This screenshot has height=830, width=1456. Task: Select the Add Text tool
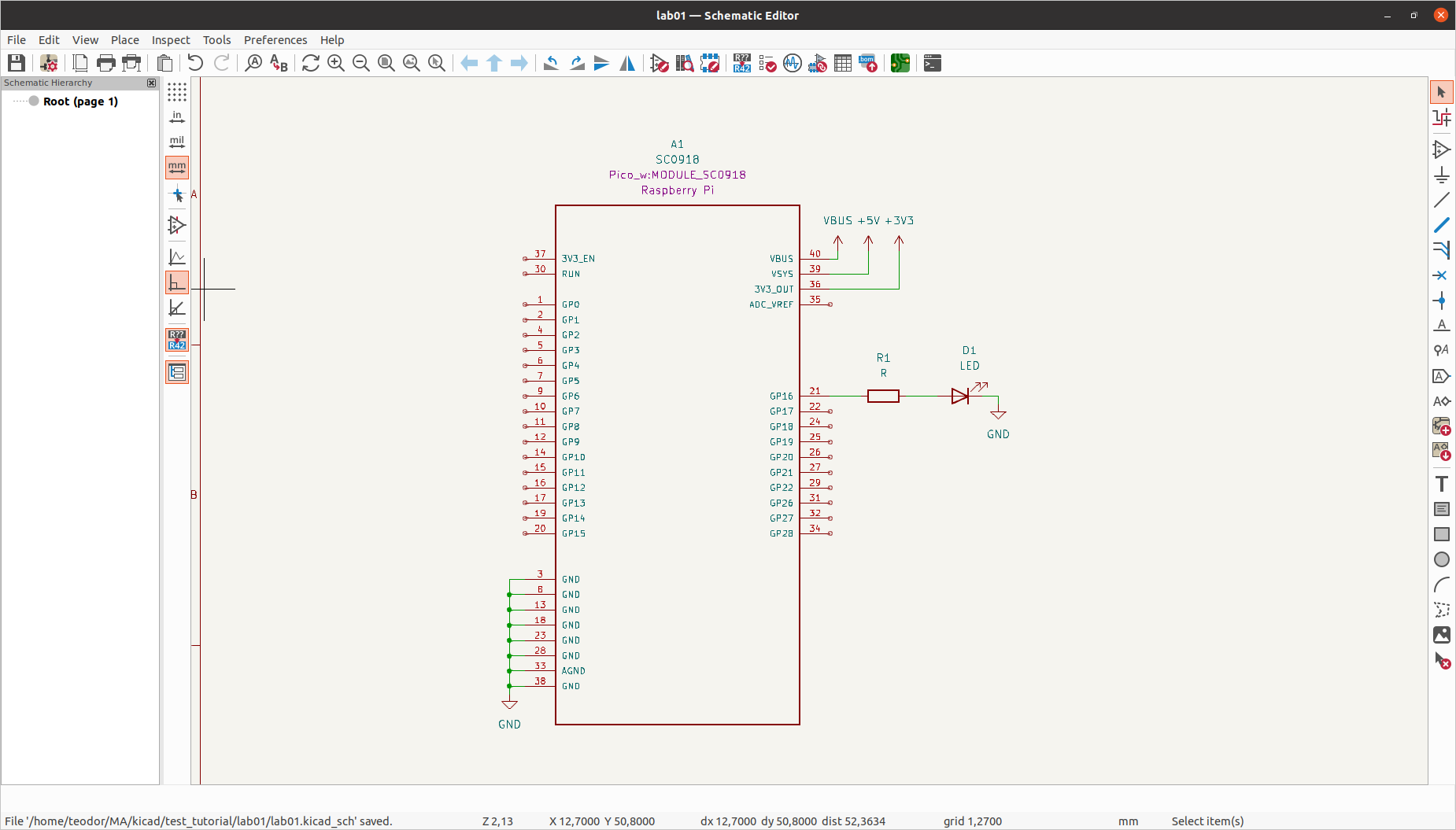[x=1442, y=483]
